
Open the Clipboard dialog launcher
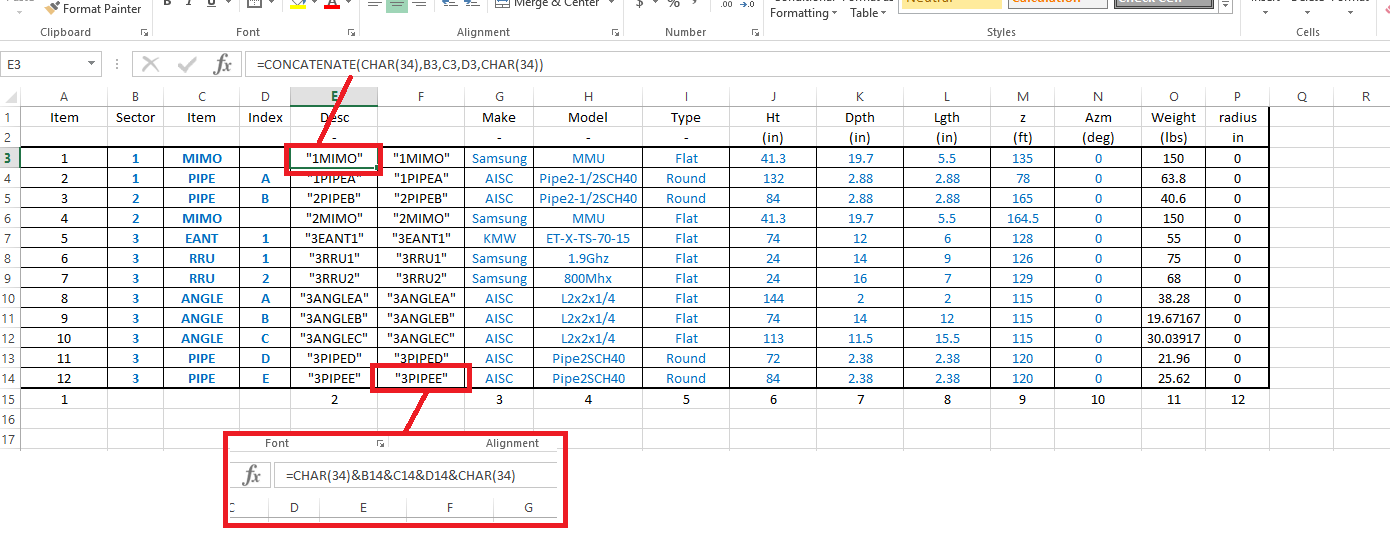pos(144,33)
